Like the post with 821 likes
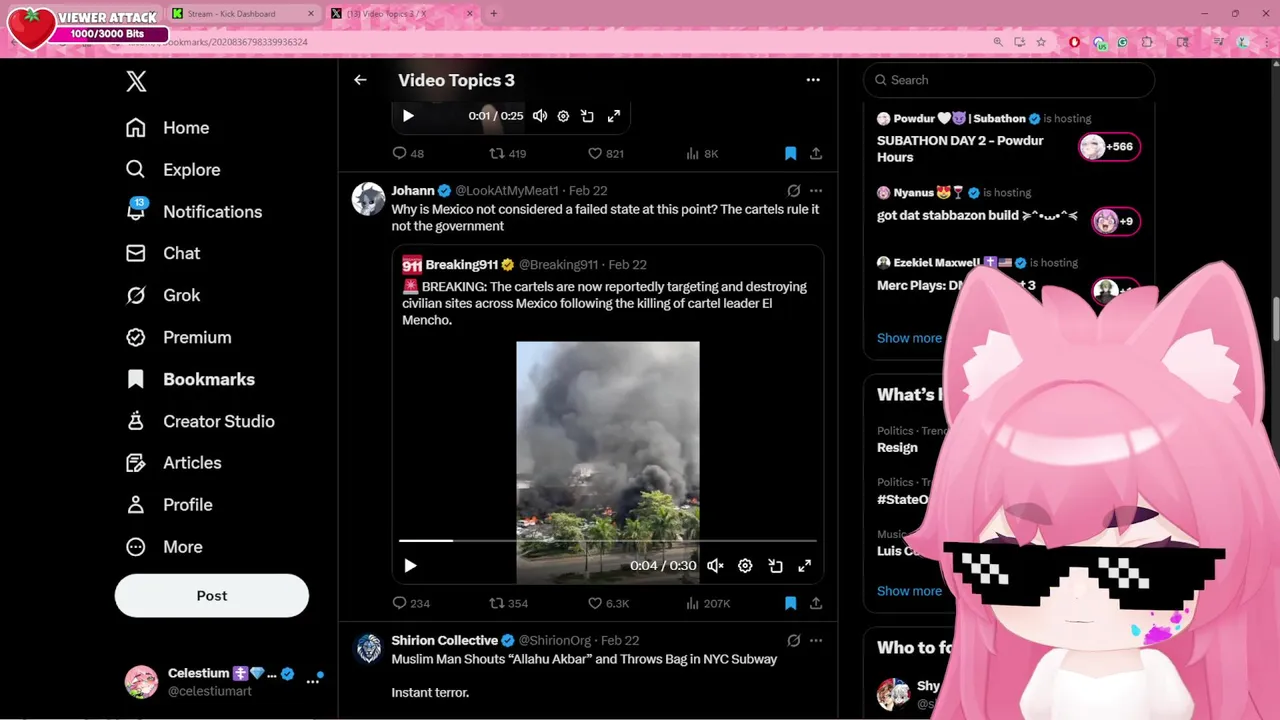 click(605, 154)
